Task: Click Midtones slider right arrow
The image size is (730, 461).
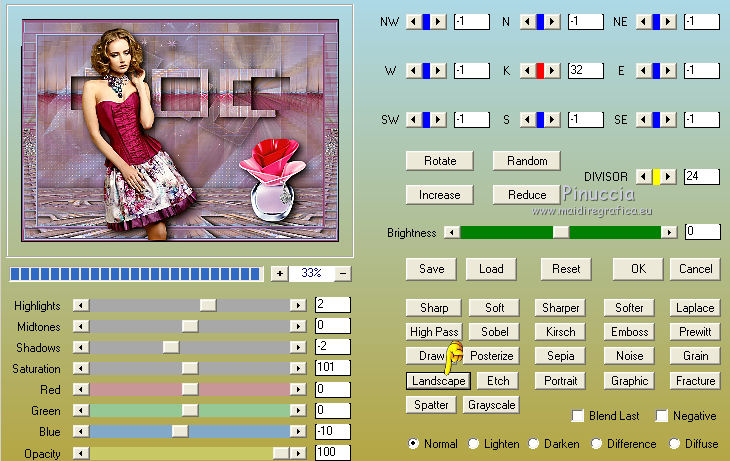Action: 298,326
